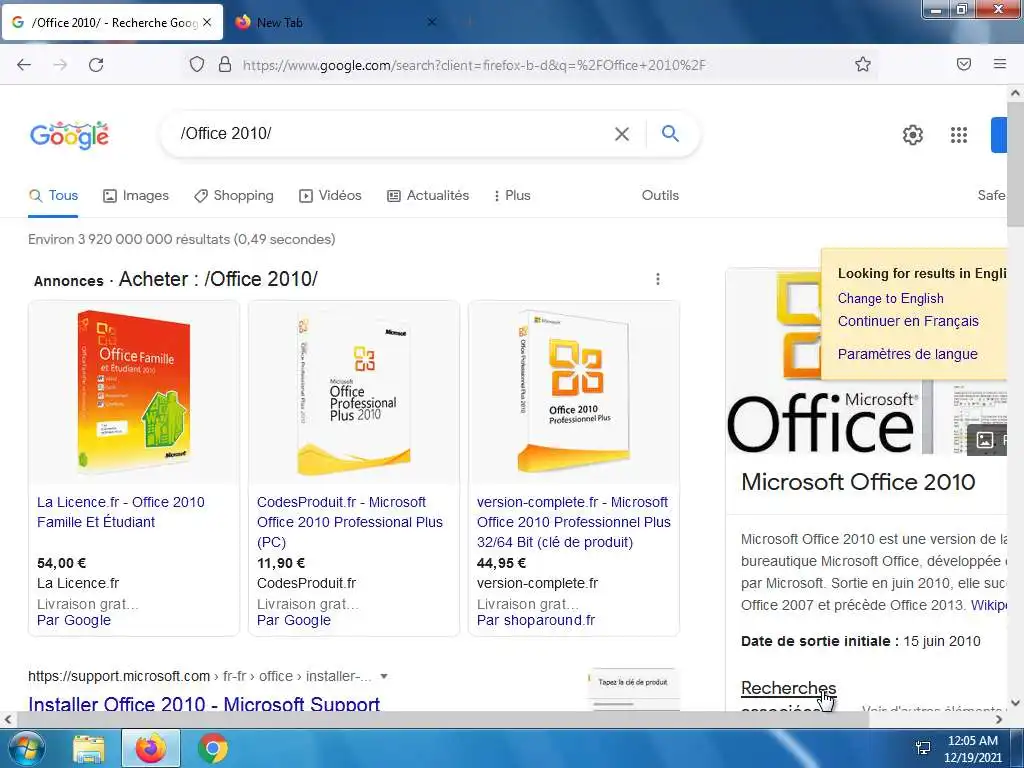Image resolution: width=1024 pixels, height=768 pixels.
Task: Click the Microsoft Office 2010 panel title
Action: (858, 482)
